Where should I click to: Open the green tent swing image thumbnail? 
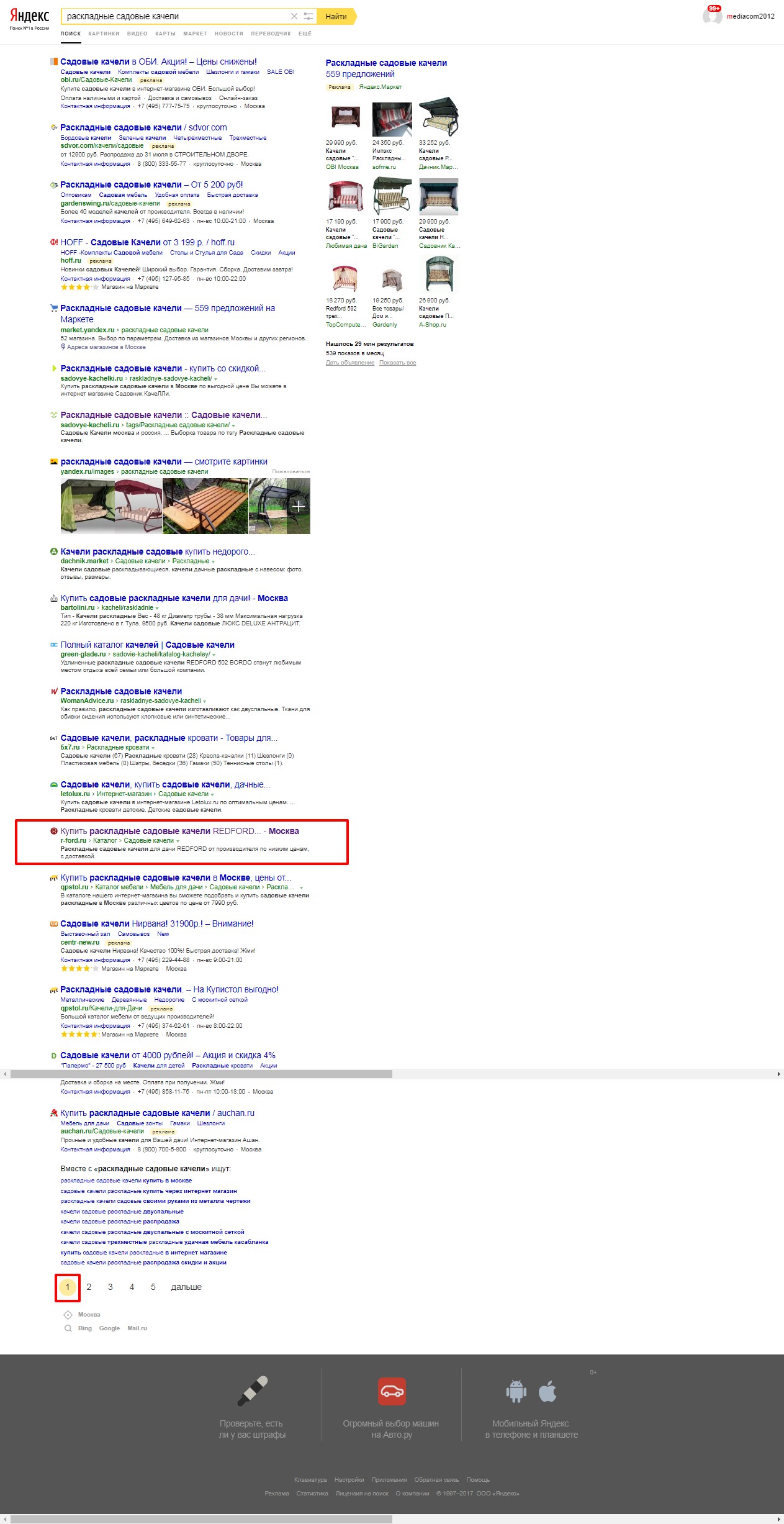click(88, 506)
